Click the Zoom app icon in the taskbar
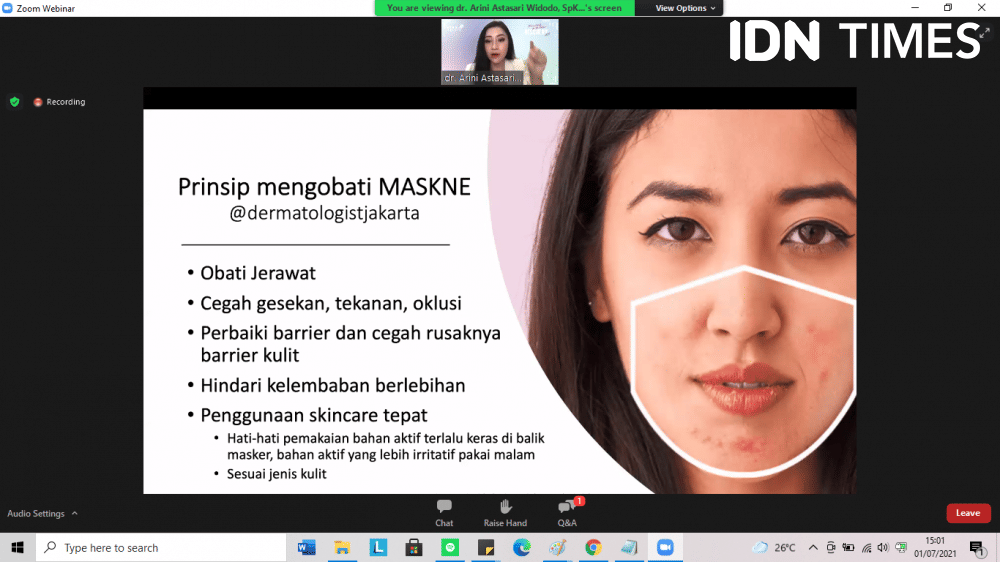This screenshot has width=1000, height=562. pyautogui.click(x=664, y=548)
